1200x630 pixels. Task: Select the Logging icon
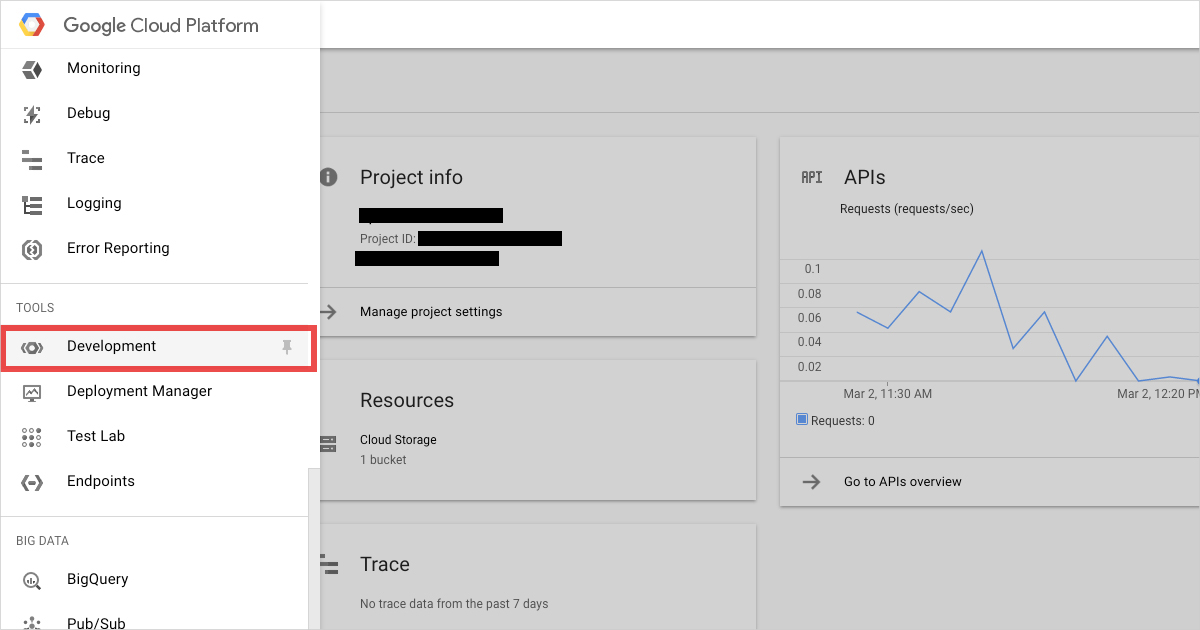click(32, 204)
